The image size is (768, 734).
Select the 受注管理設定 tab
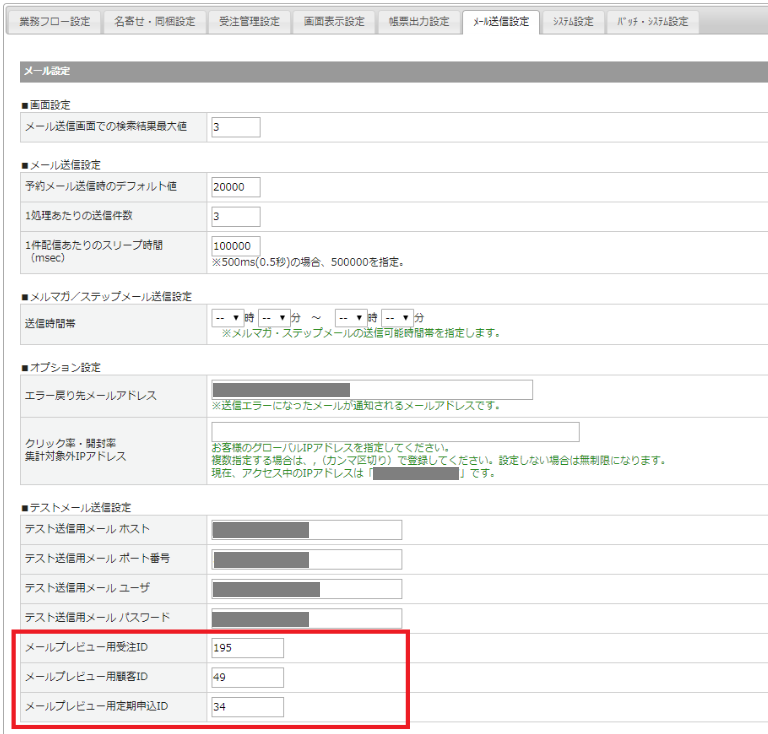coord(249,22)
